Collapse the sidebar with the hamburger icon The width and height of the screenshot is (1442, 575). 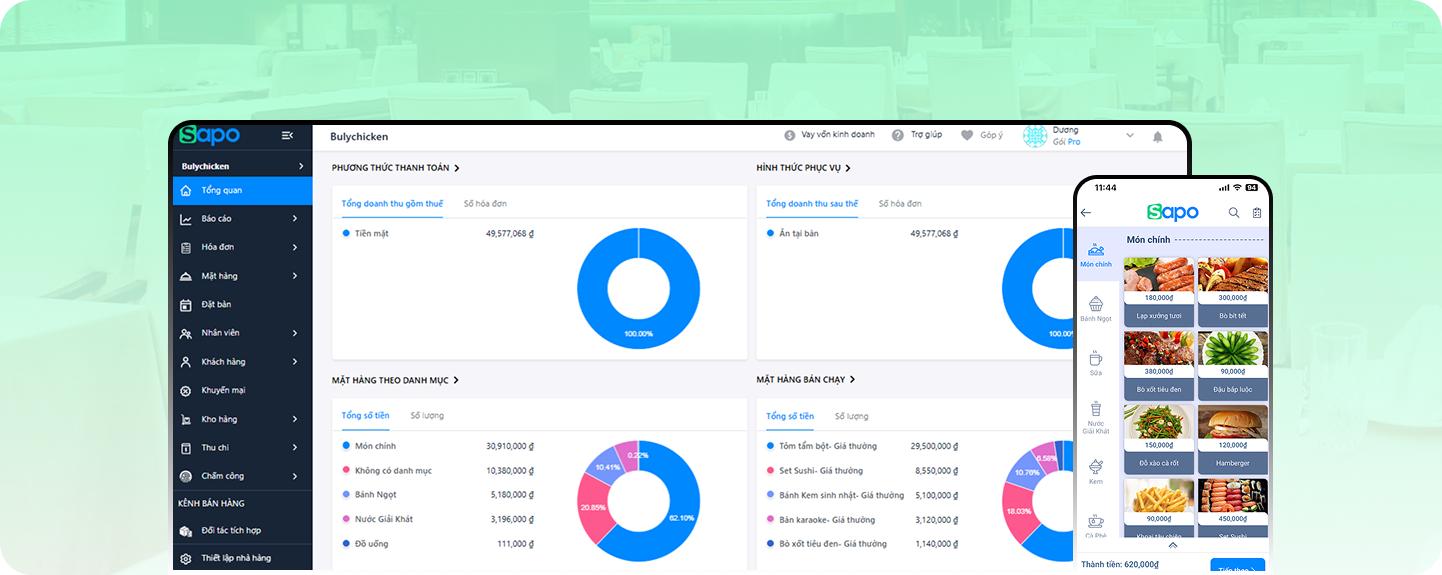(x=287, y=136)
